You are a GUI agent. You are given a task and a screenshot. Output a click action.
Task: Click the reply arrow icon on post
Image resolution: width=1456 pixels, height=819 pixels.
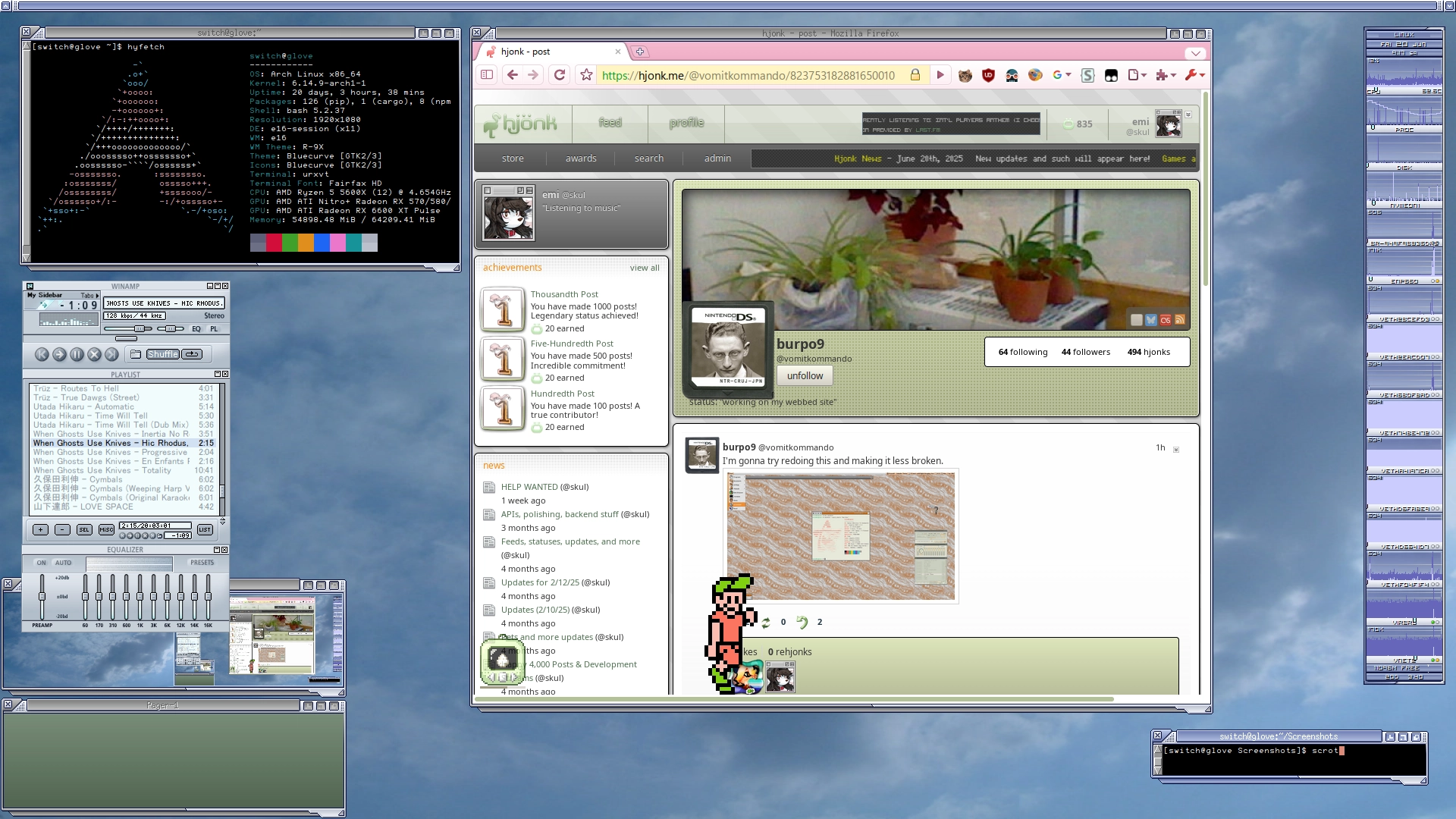pyautogui.click(x=802, y=622)
